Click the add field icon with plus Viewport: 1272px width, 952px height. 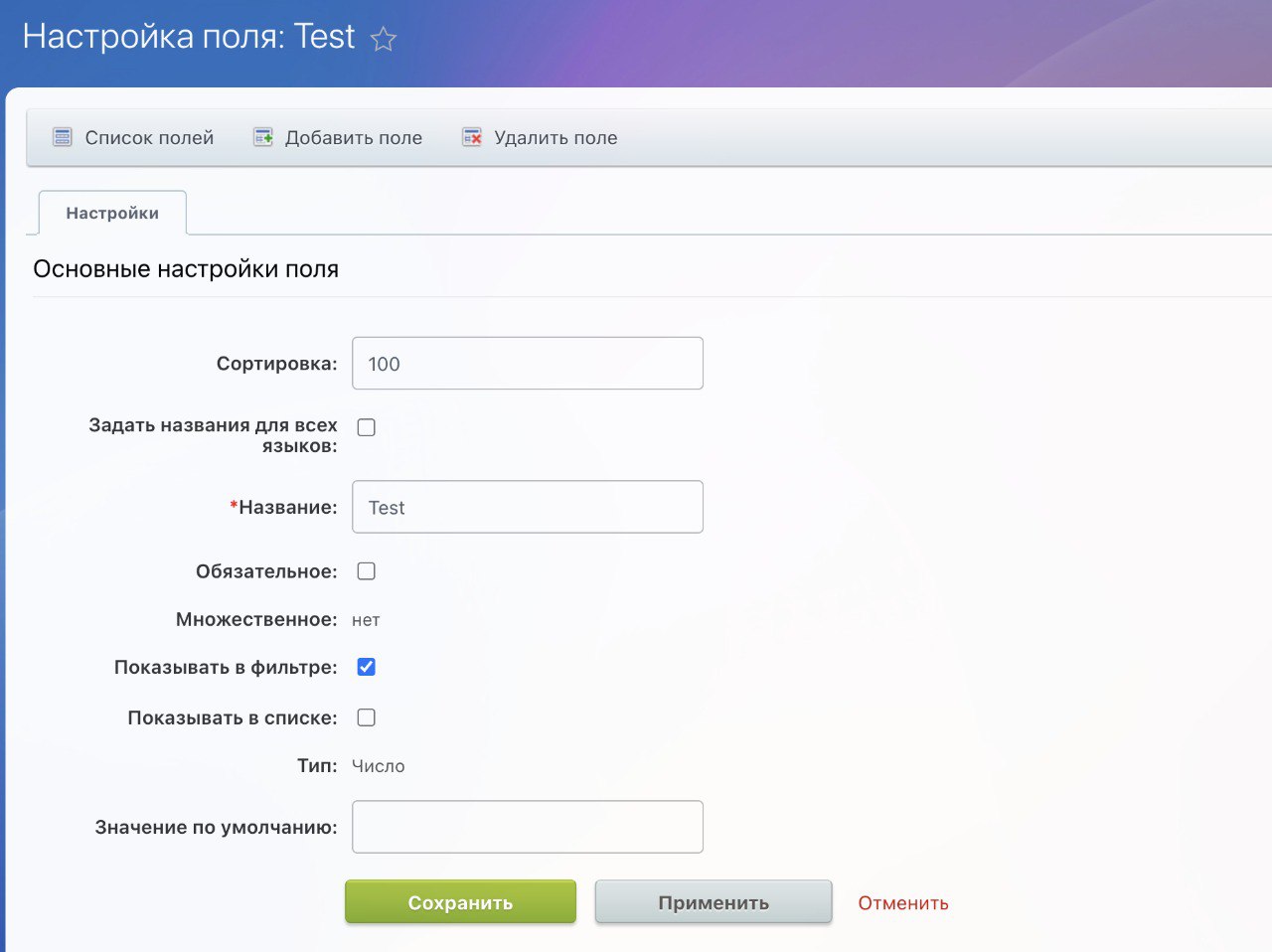tap(263, 137)
